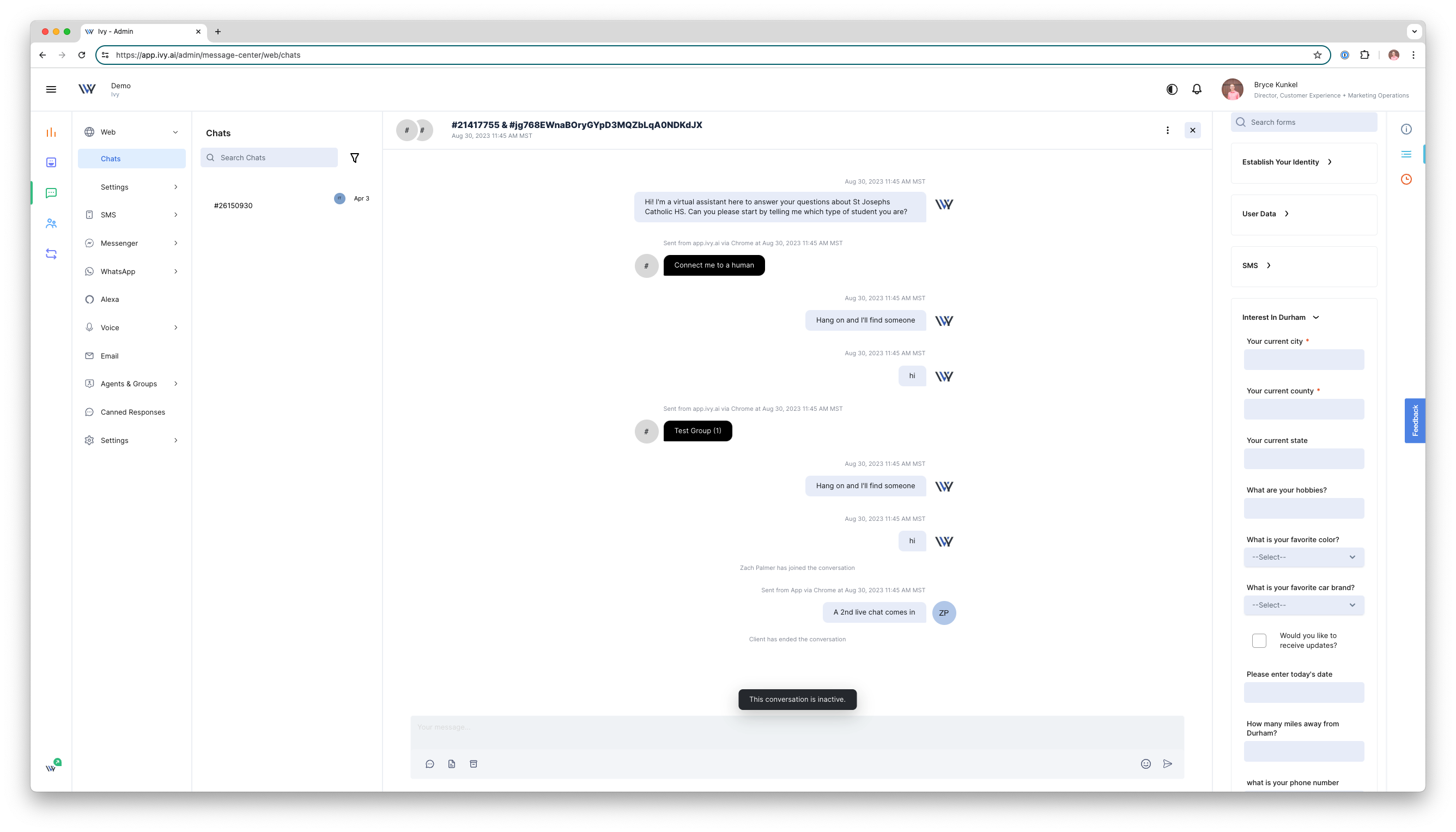Attach a file to message
Image resolution: width=1456 pixels, height=832 pixels.
tap(451, 764)
